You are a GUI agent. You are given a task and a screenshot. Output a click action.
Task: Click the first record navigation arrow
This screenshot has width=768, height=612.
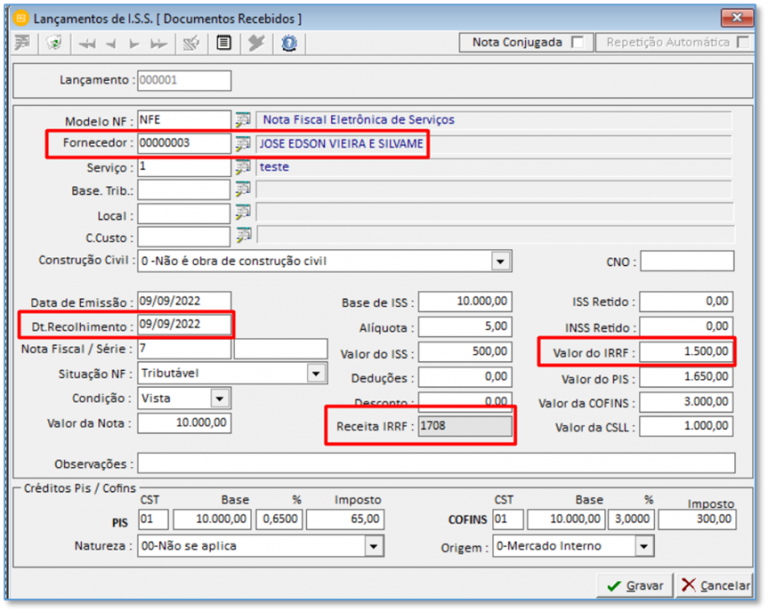tap(87, 43)
